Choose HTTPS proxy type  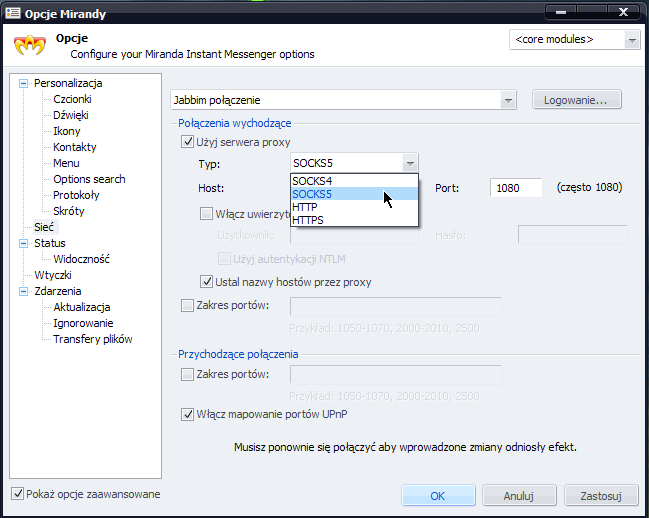coord(354,220)
